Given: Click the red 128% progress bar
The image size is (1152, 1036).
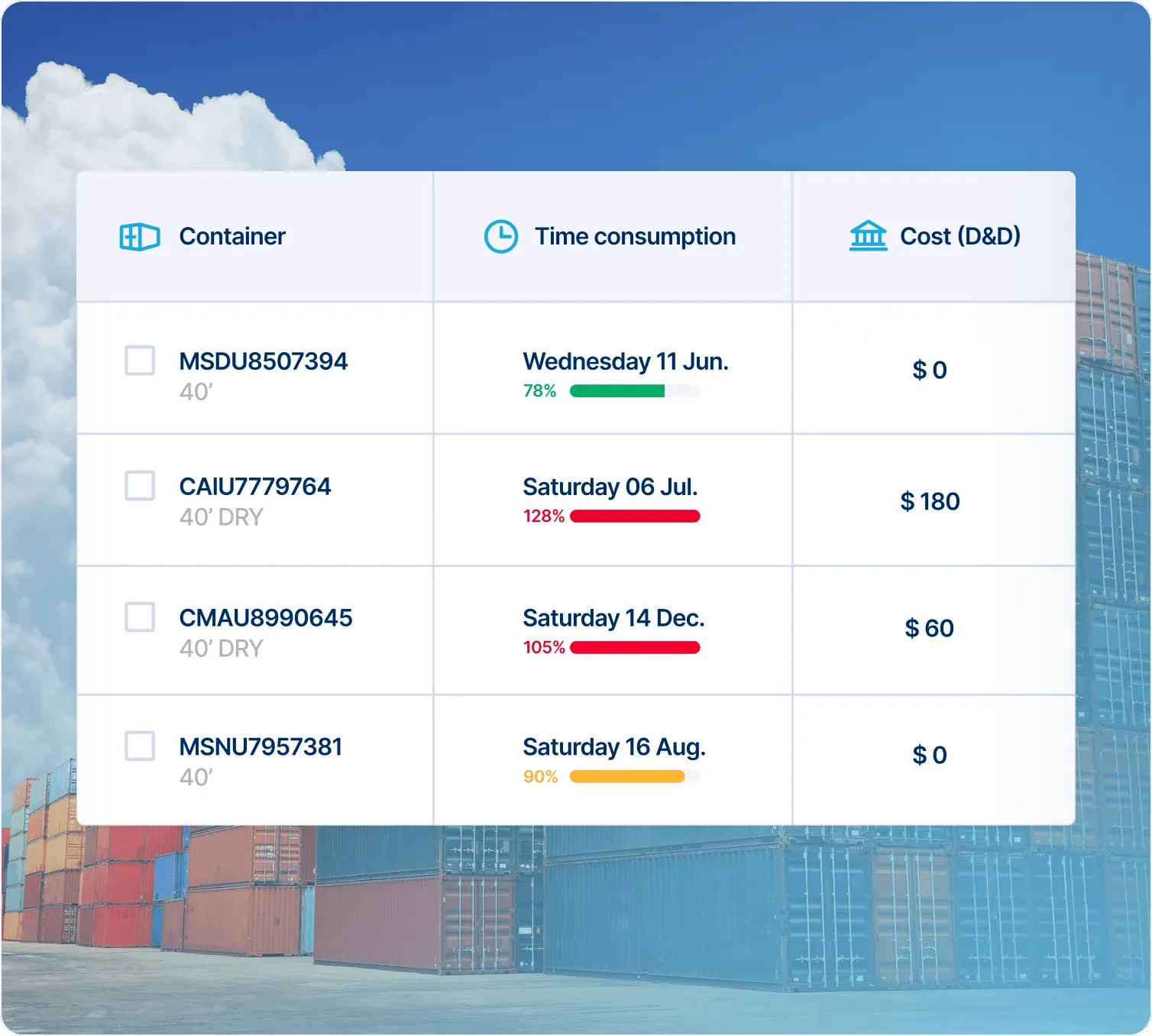Looking at the screenshot, I should tap(634, 516).
